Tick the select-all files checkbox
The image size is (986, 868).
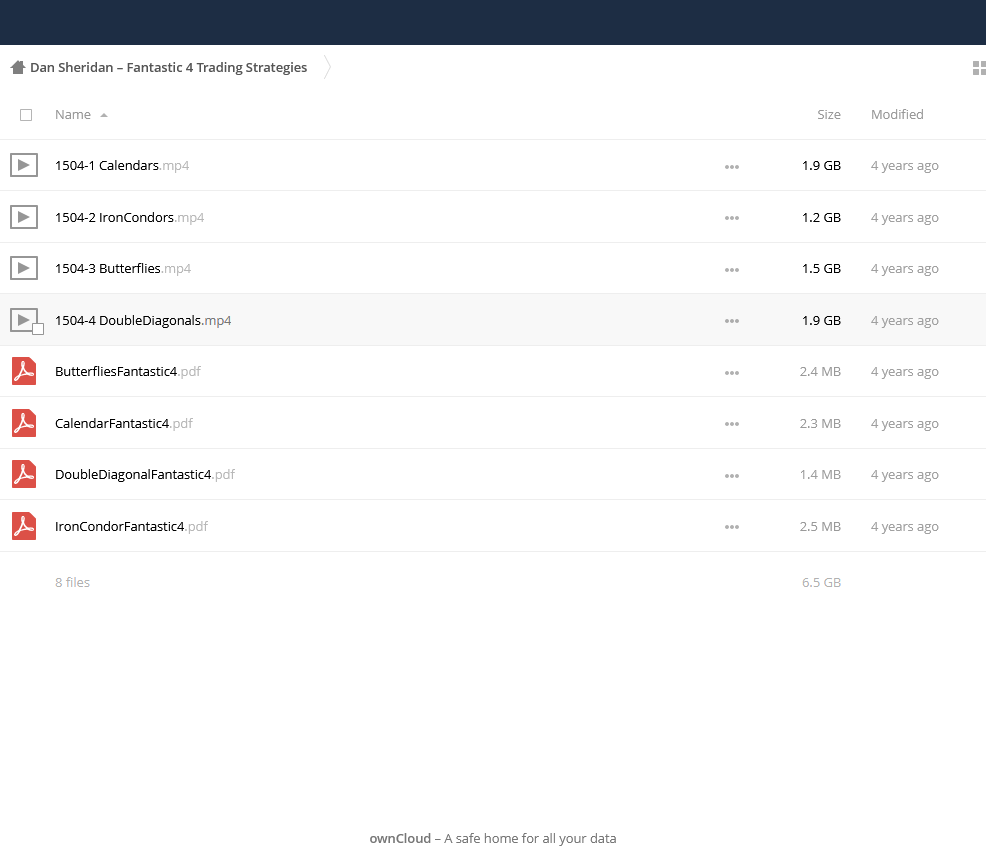point(26,115)
